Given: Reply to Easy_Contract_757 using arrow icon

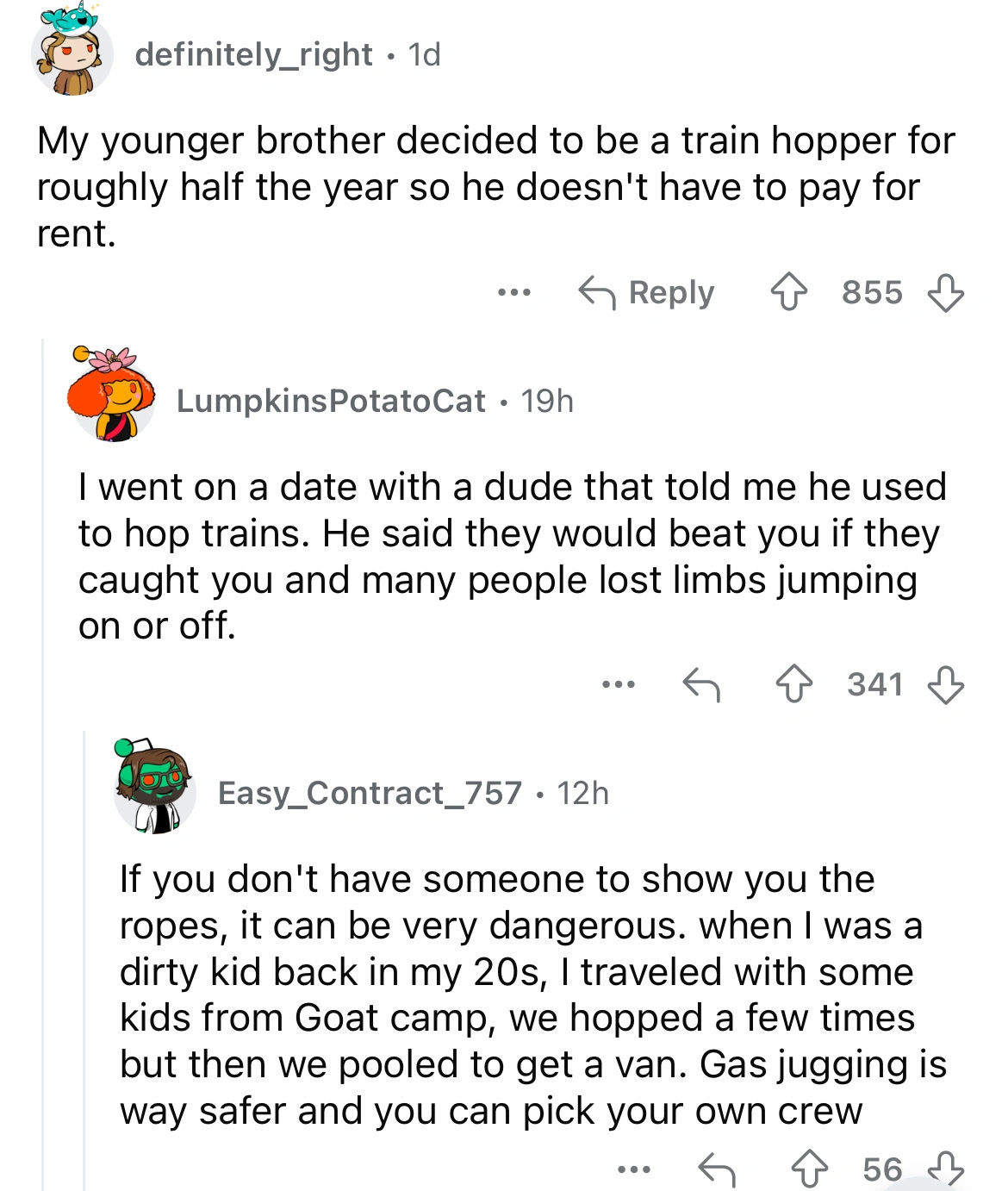Looking at the screenshot, I should (x=717, y=1169).
